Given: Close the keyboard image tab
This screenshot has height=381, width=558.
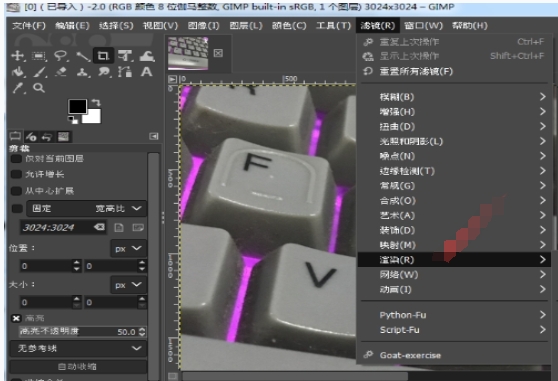Looking at the screenshot, I should point(218,53).
